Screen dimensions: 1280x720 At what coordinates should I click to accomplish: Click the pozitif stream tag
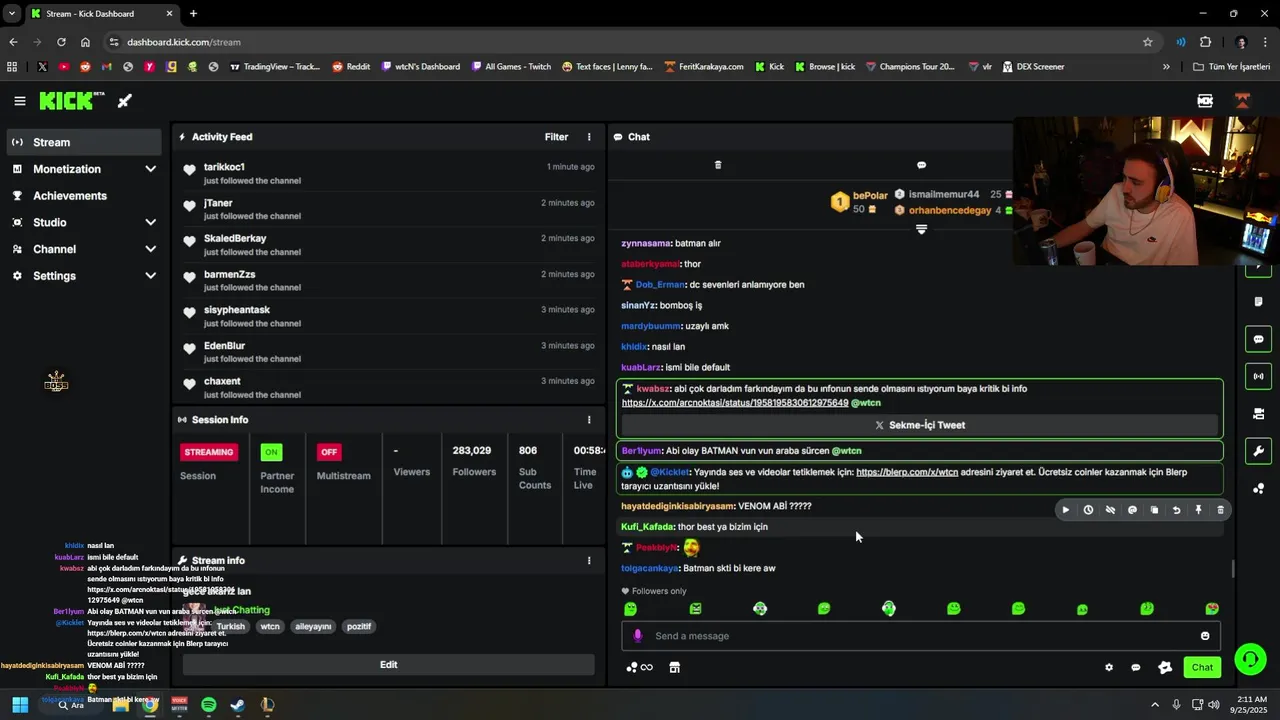coord(359,626)
